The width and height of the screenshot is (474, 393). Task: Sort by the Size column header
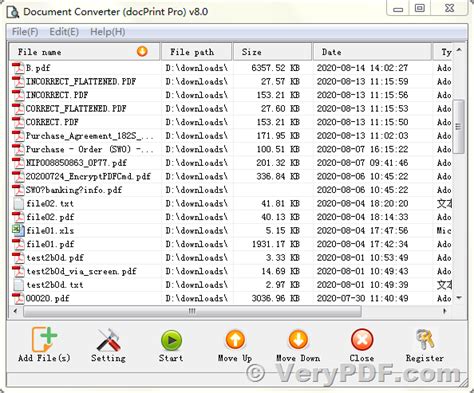click(x=273, y=52)
